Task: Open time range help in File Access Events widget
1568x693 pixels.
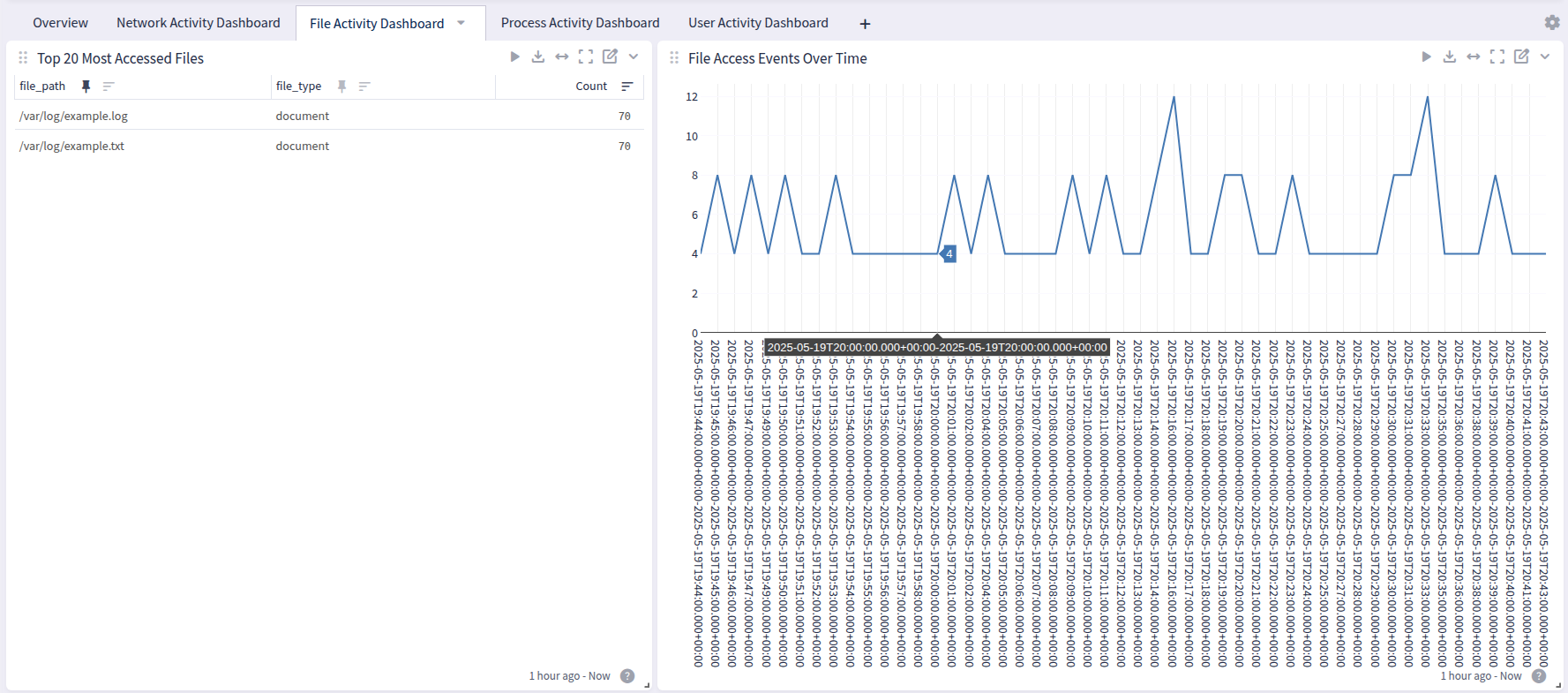Action: tap(1539, 676)
